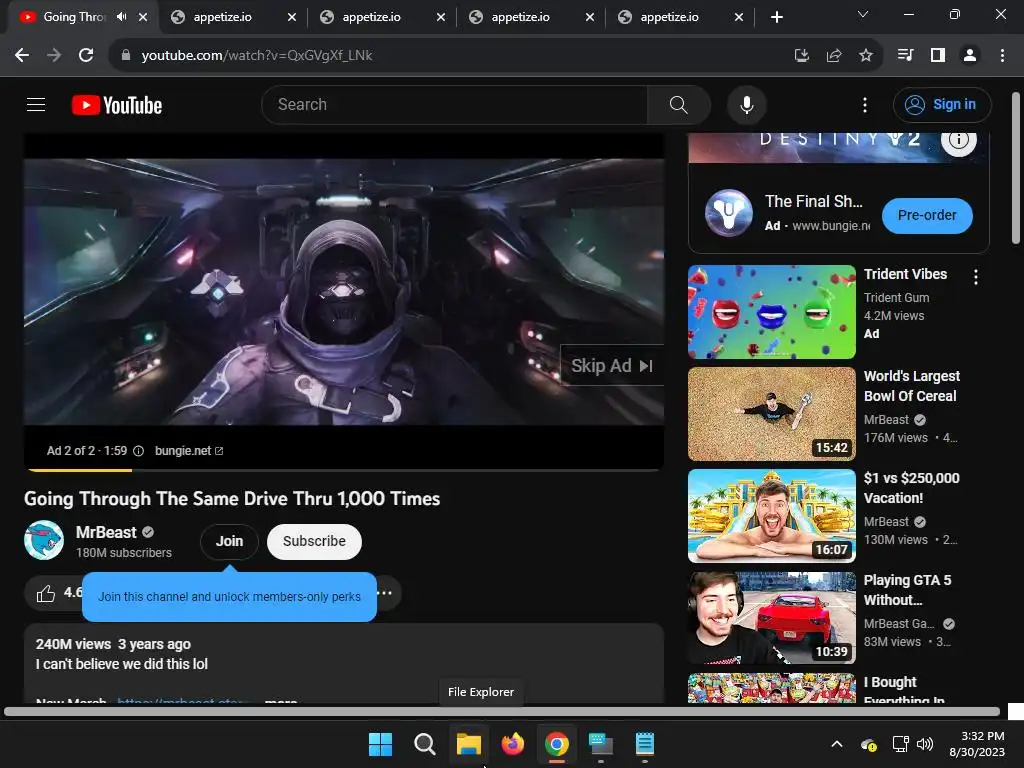Image resolution: width=1024 pixels, height=768 pixels.
Task: Click 240M views description text
Action: [x=73, y=644]
